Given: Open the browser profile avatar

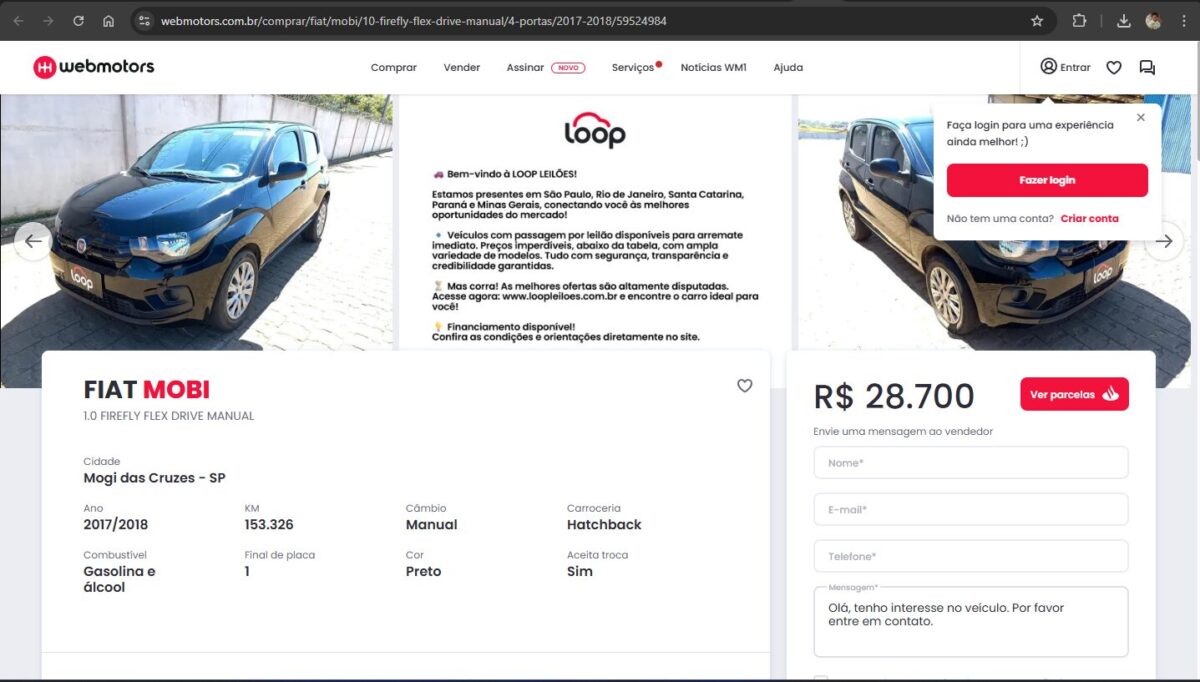Looking at the screenshot, I should [1153, 21].
